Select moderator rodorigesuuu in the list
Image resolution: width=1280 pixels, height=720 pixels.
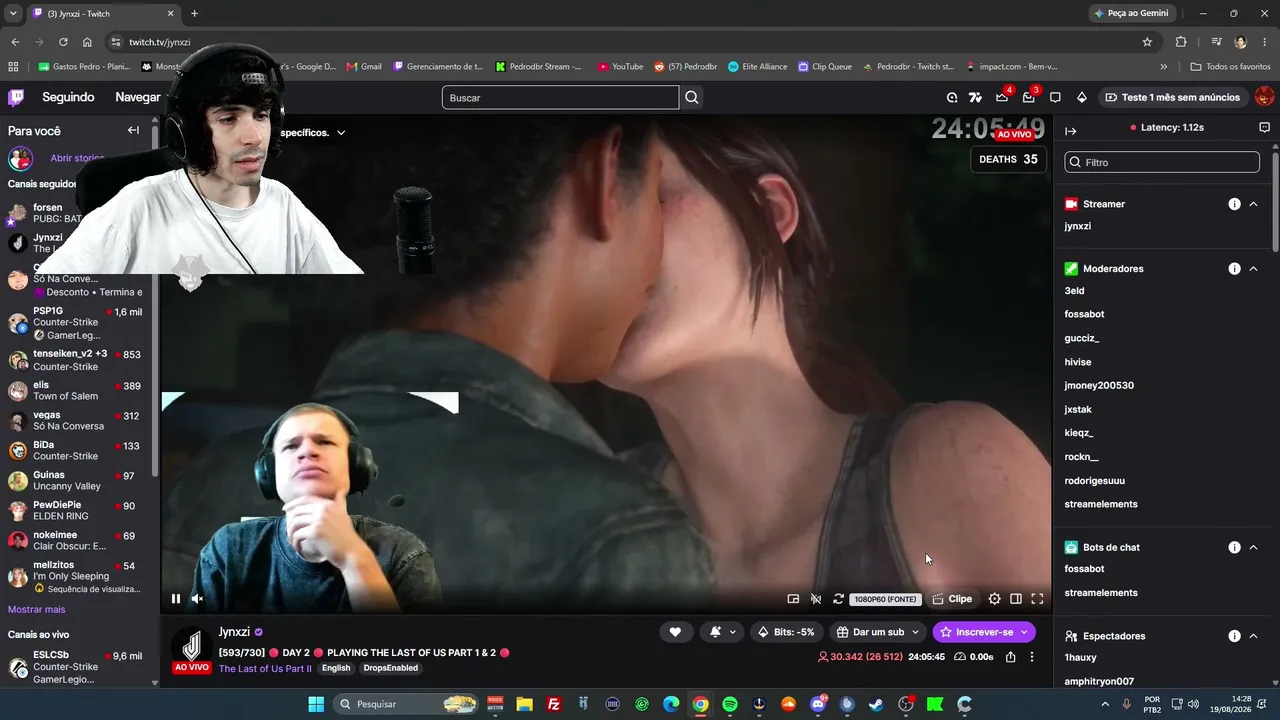pyautogui.click(x=1095, y=481)
